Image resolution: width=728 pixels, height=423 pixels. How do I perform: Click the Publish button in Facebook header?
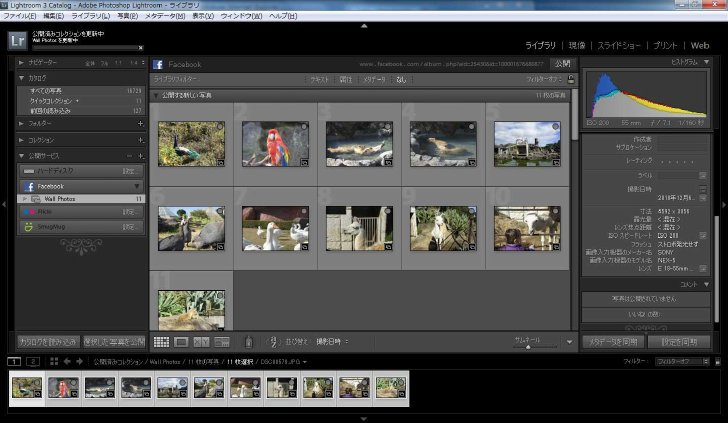pos(562,64)
